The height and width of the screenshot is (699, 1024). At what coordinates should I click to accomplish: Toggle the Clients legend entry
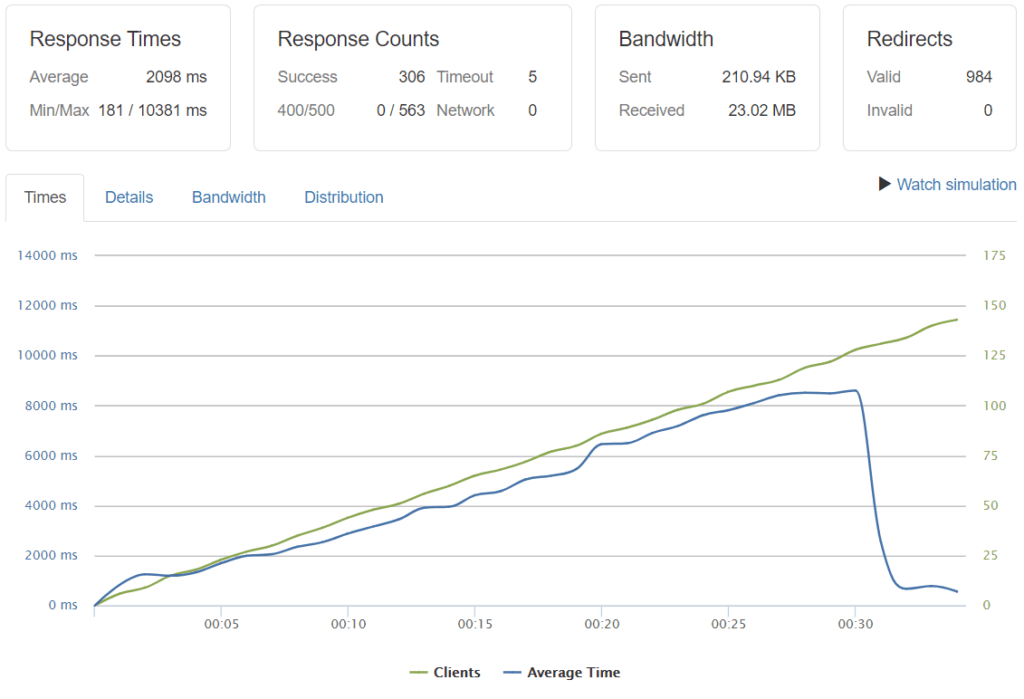click(x=455, y=672)
